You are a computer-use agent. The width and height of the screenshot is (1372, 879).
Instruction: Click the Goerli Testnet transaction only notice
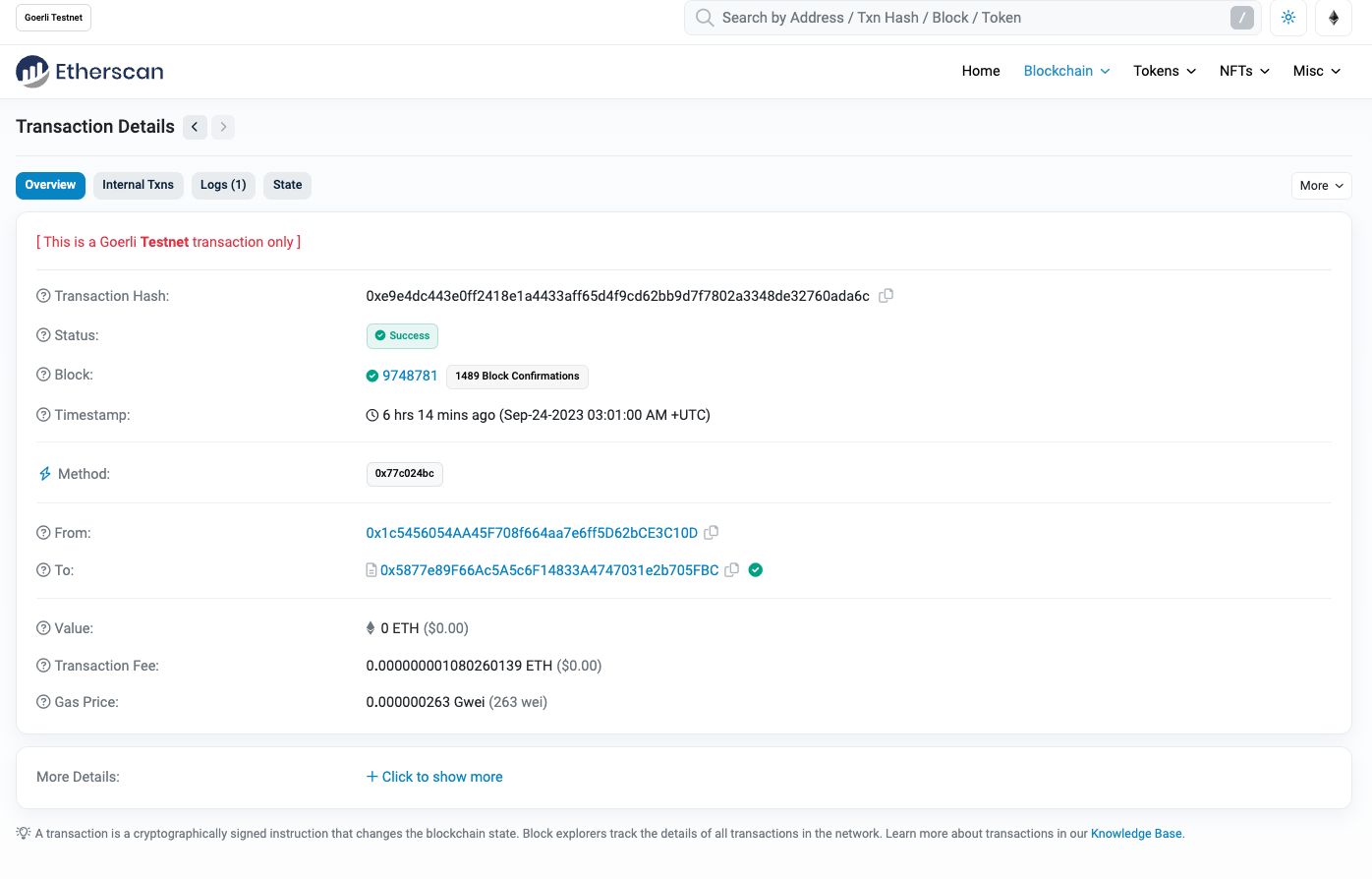coord(168,242)
